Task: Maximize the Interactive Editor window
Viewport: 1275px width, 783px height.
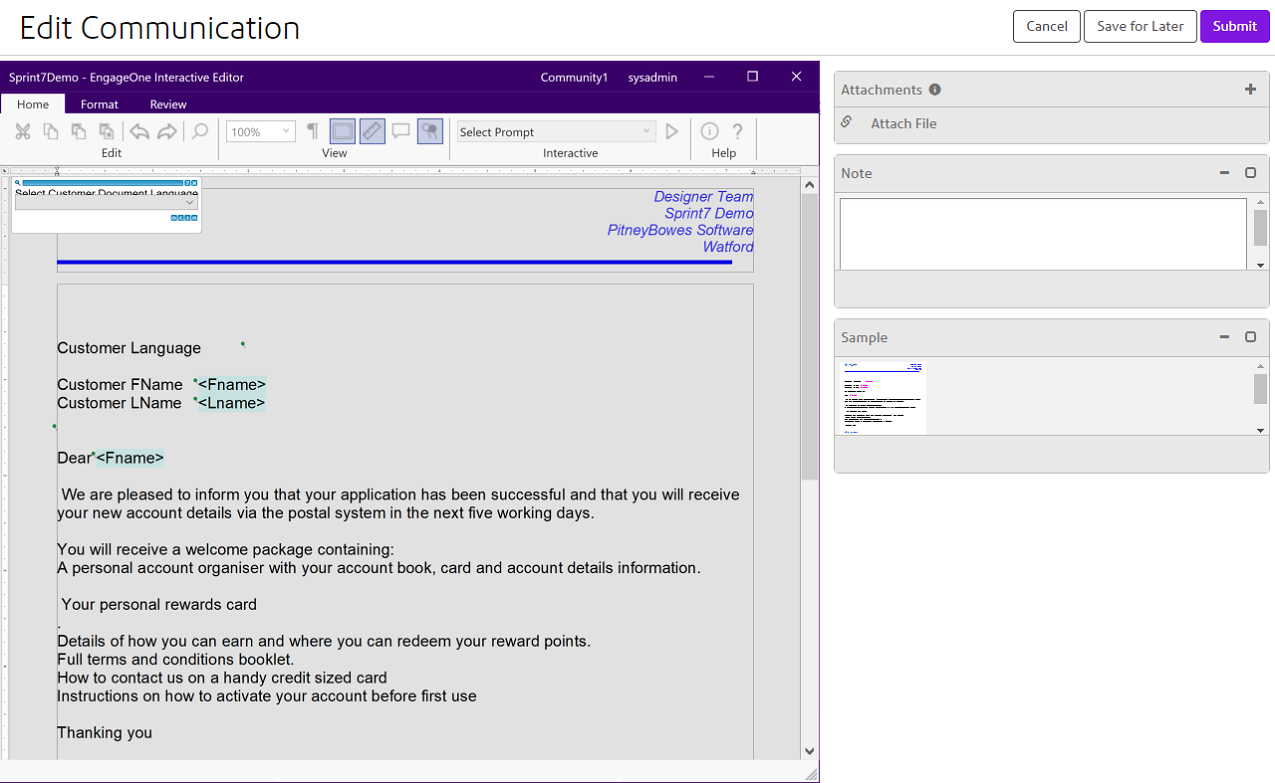Action: (753, 77)
